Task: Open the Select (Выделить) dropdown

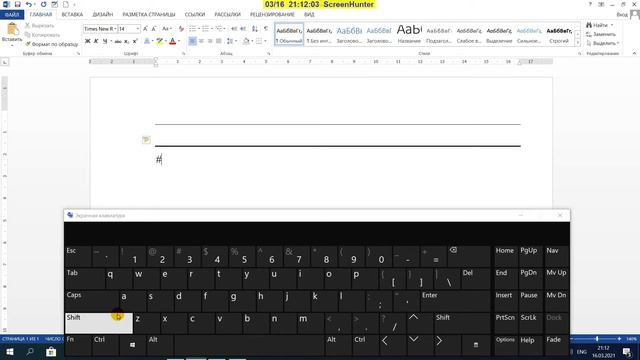Action: [x=602, y=43]
